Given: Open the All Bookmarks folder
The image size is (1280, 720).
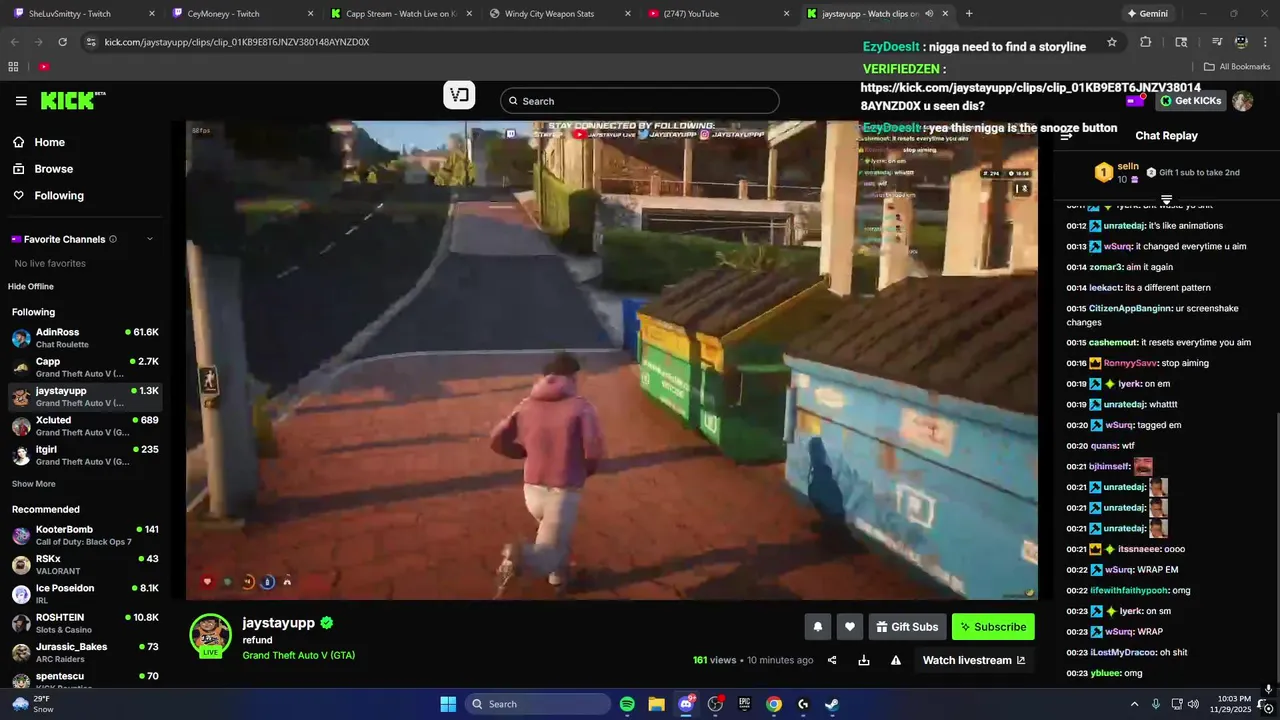Looking at the screenshot, I should coord(1237,67).
